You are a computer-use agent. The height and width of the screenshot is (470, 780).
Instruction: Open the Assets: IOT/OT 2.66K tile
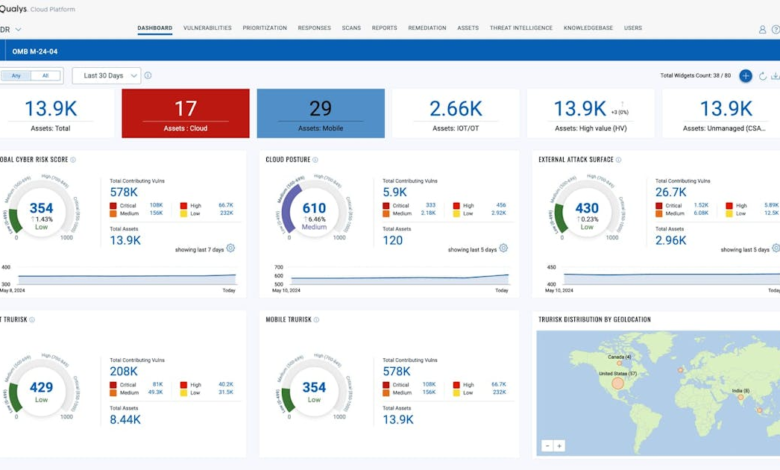(456, 113)
